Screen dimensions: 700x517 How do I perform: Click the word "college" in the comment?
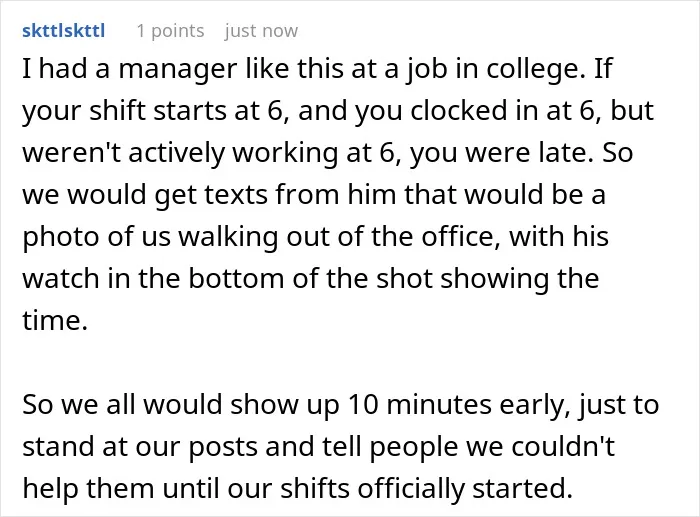535,69
